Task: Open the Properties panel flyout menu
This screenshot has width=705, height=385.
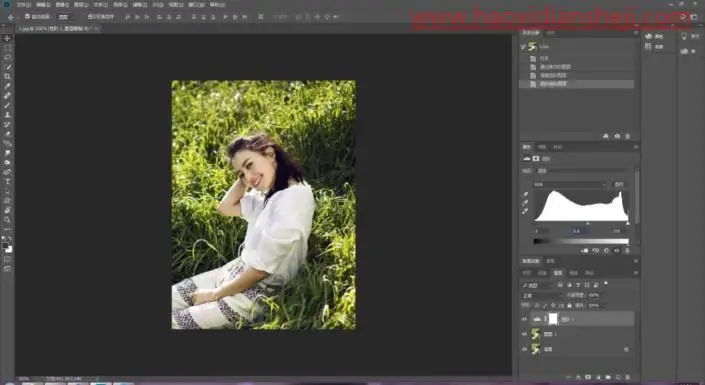Action: 636,147
